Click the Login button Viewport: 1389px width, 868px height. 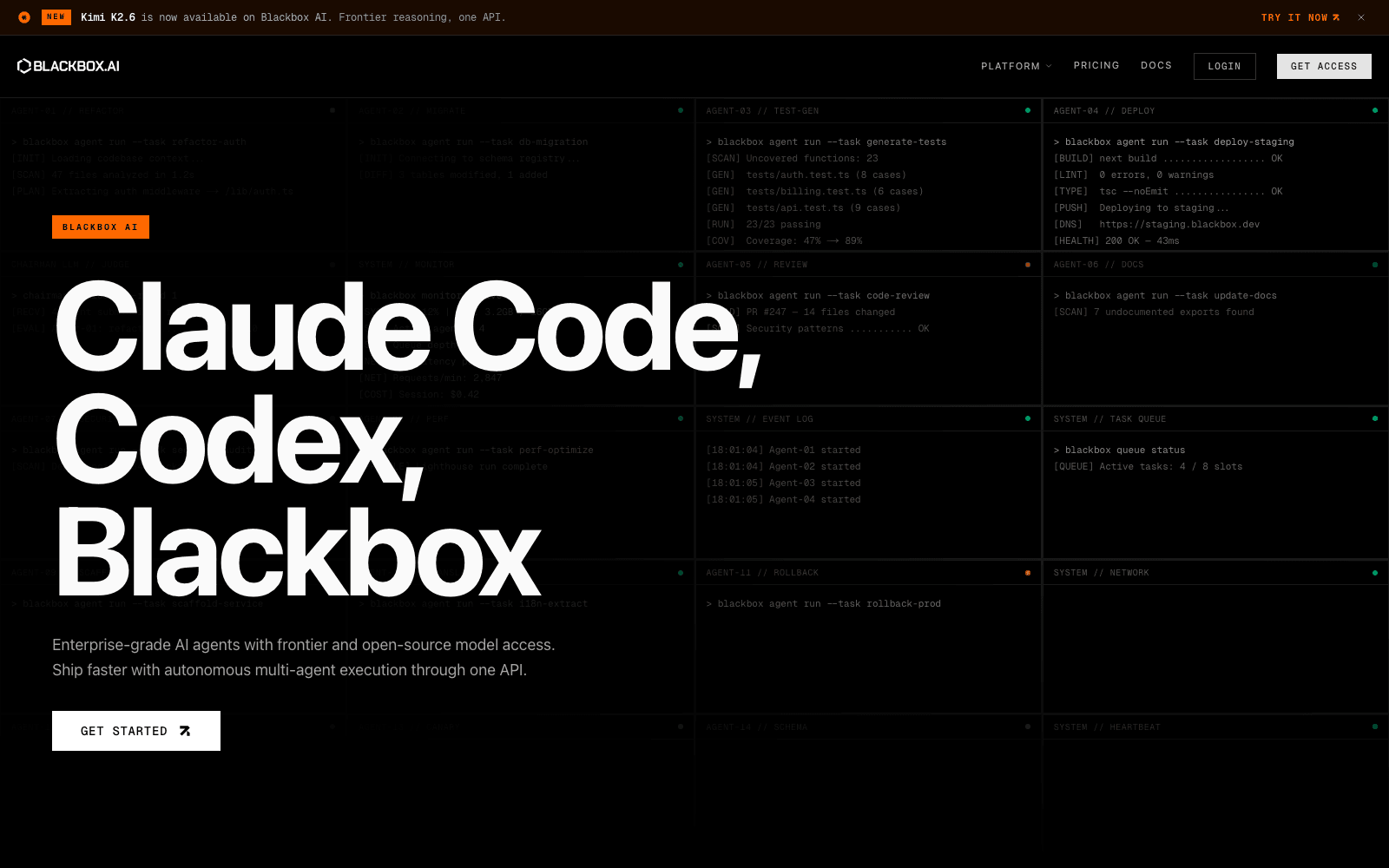coord(1224,66)
